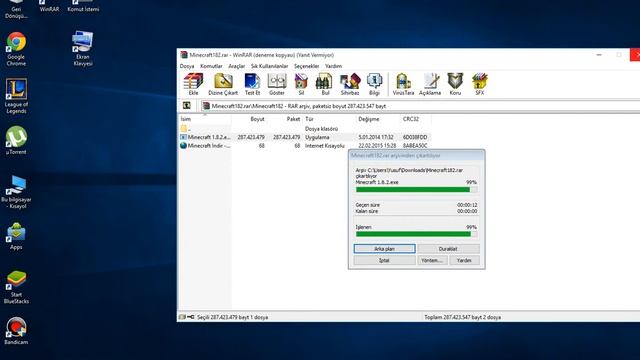This screenshot has height=360, width=640.
Task: Click the Yöntem... button
Action: pos(432,260)
